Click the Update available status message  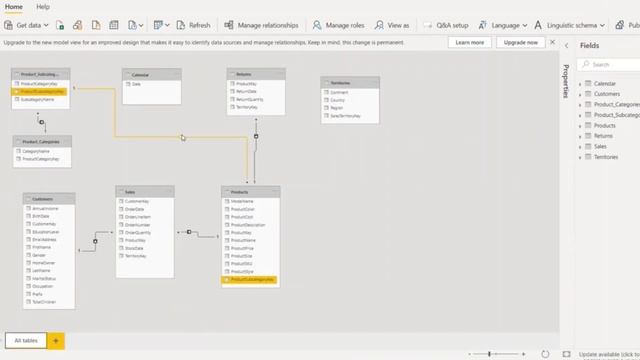(609, 354)
